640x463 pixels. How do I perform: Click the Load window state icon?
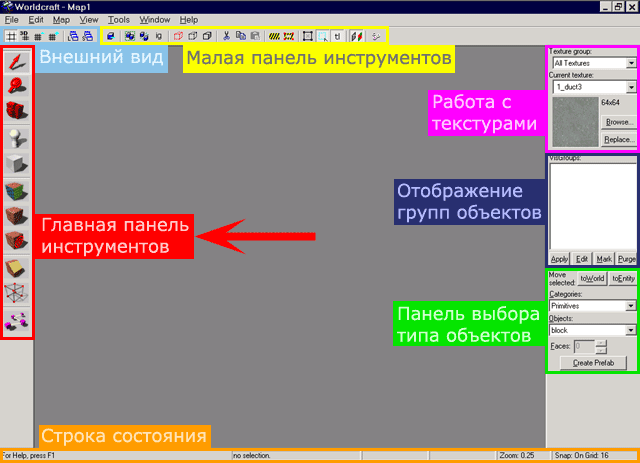73,36
